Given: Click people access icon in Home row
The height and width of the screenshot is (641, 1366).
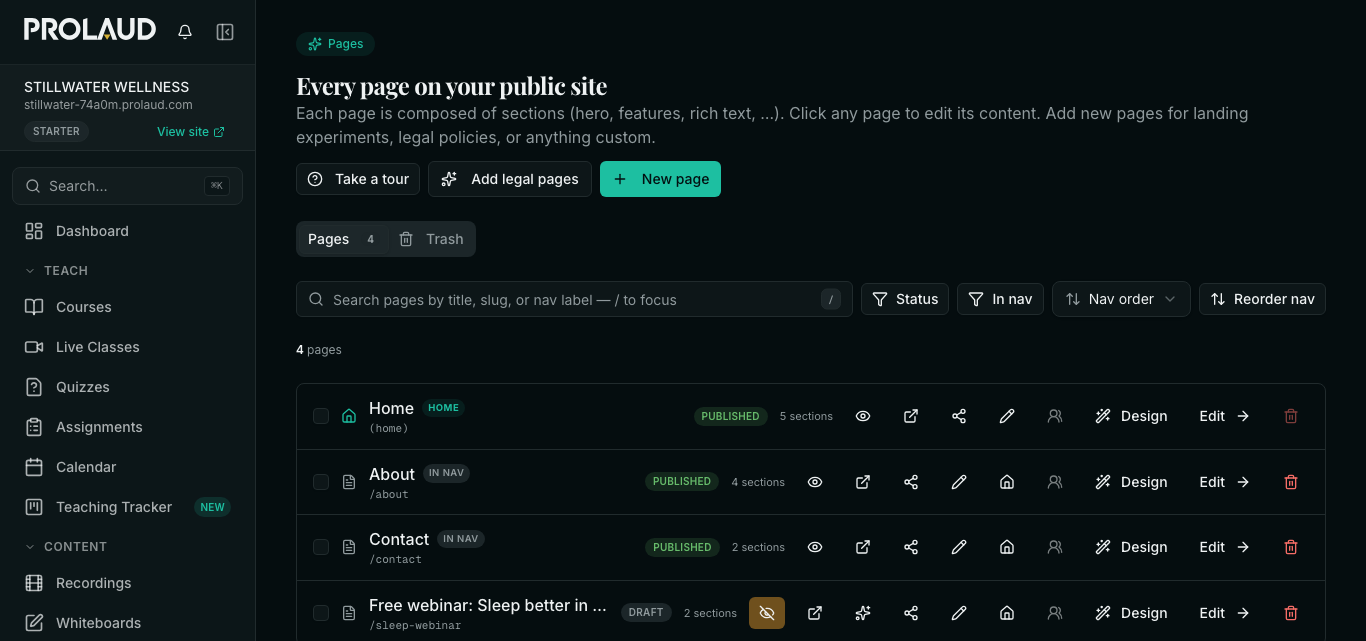Looking at the screenshot, I should tap(1055, 416).
